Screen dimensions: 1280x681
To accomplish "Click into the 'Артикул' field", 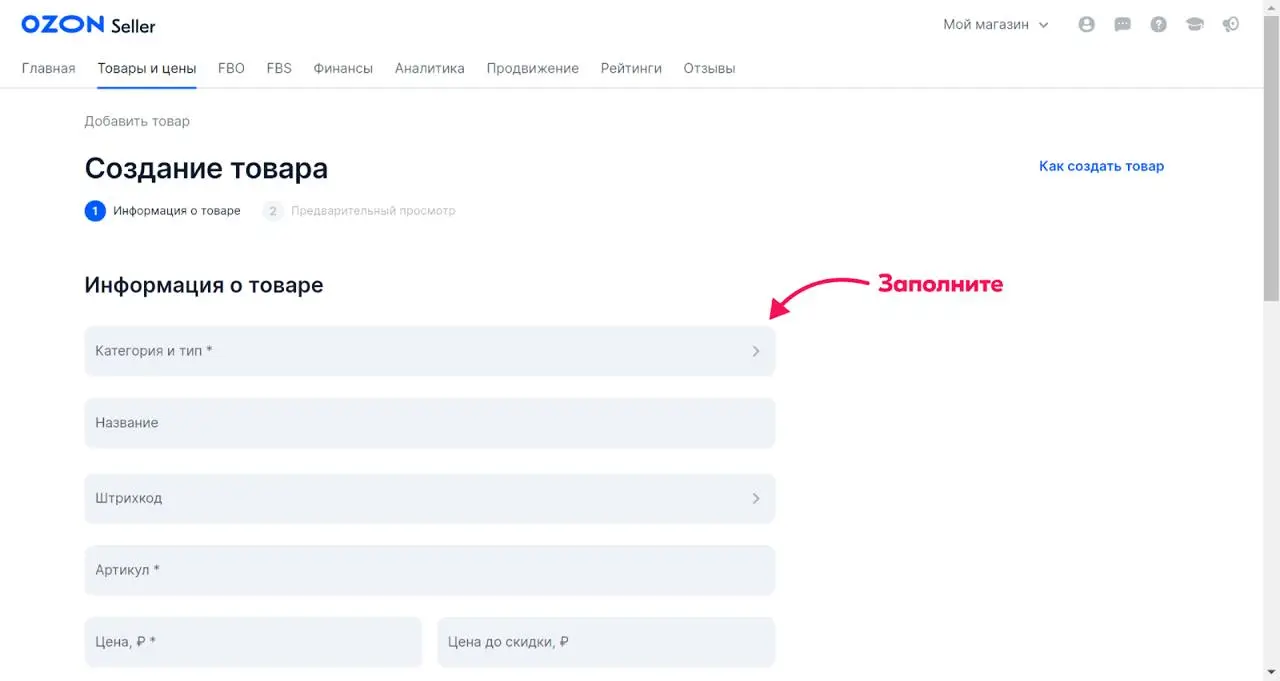I will (429, 570).
